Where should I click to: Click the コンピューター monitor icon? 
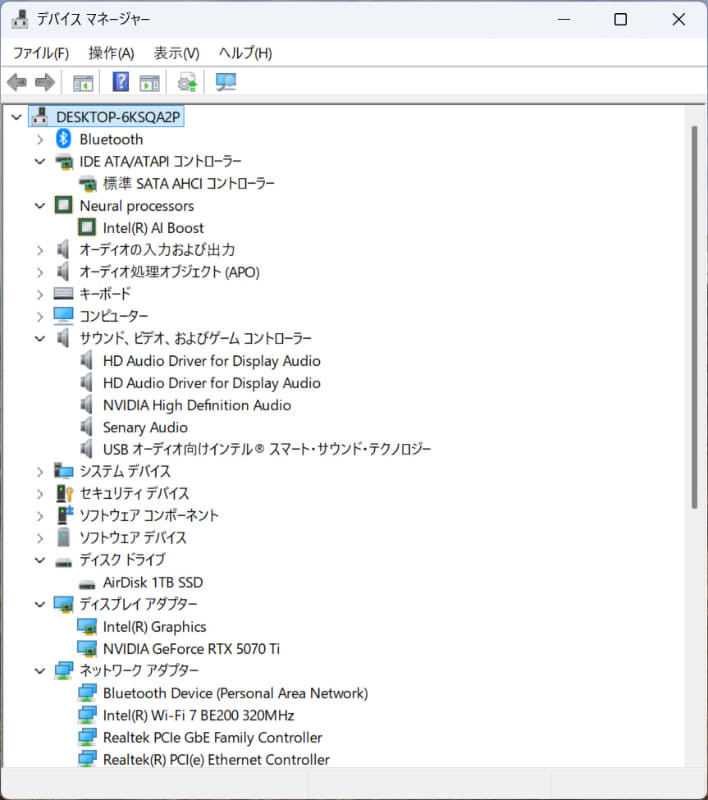click(x=63, y=316)
